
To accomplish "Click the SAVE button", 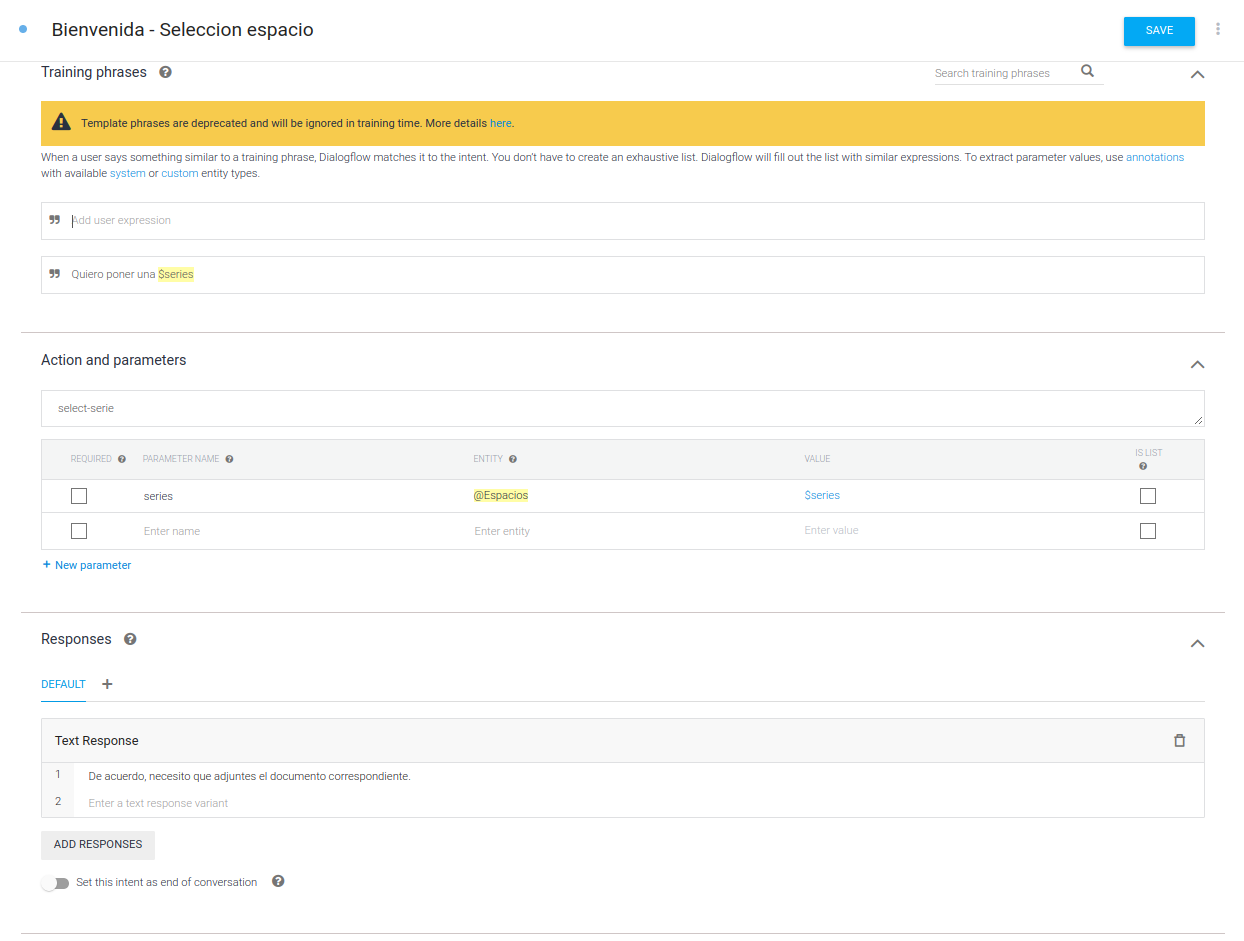I will [x=1158, y=31].
